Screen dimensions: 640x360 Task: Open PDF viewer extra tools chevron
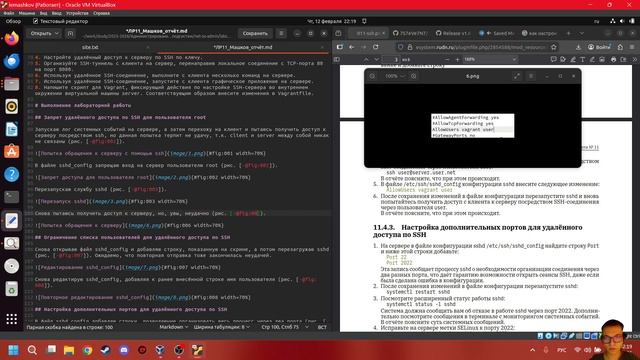click(x=635, y=59)
